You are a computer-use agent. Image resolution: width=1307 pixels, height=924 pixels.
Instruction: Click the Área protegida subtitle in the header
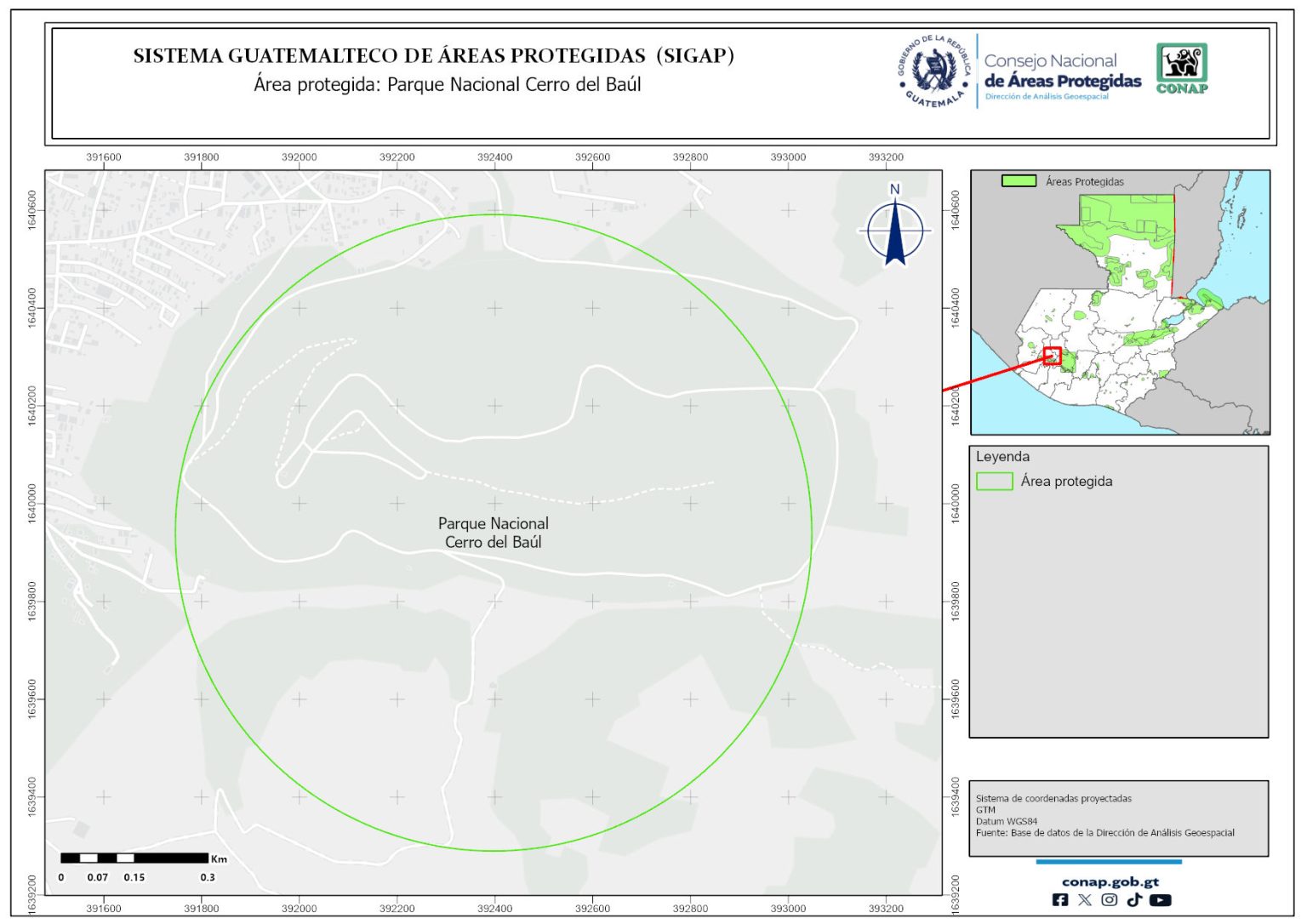[x=447, y=85]
